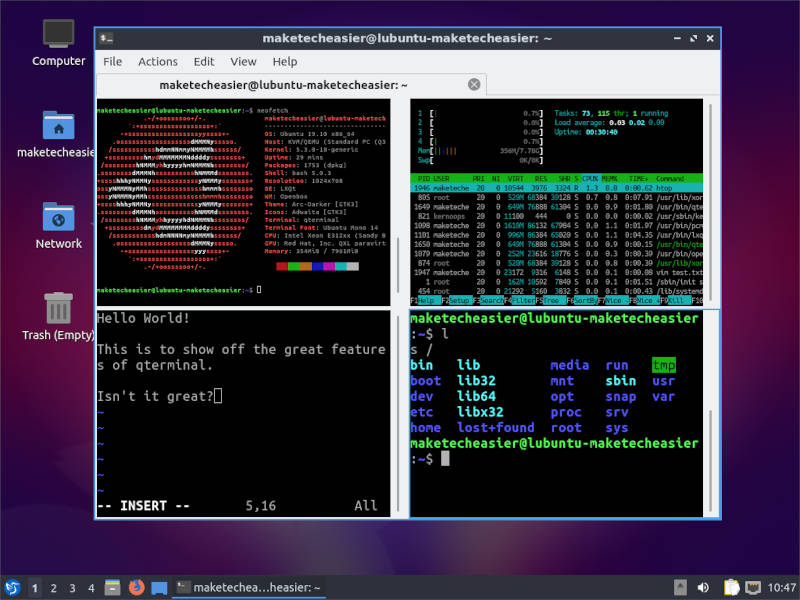Open the network manager tray icon

point(751,587)
